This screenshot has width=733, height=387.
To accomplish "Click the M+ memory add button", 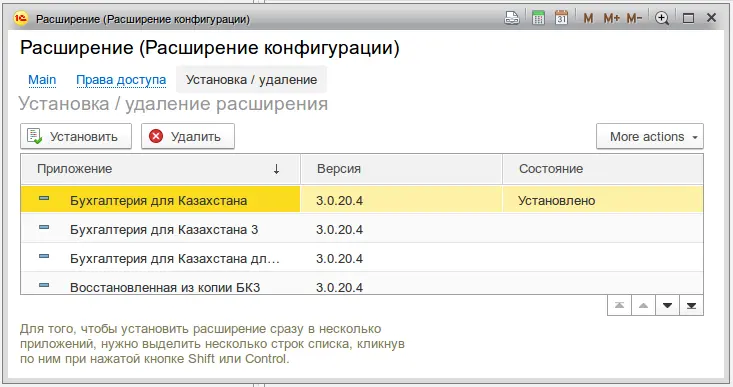I will click(611, 18).
